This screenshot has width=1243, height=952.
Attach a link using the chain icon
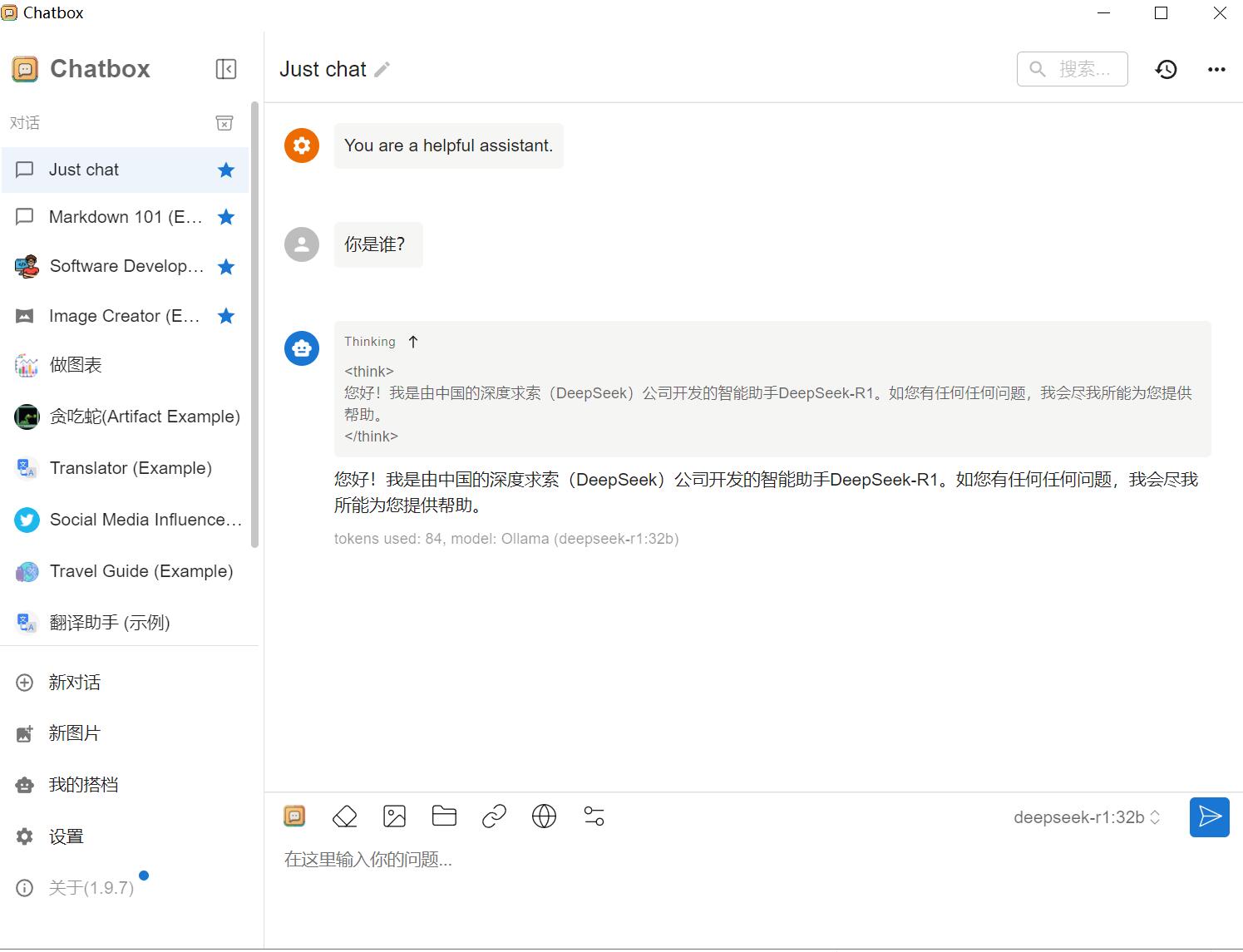[x=494, y=816]
